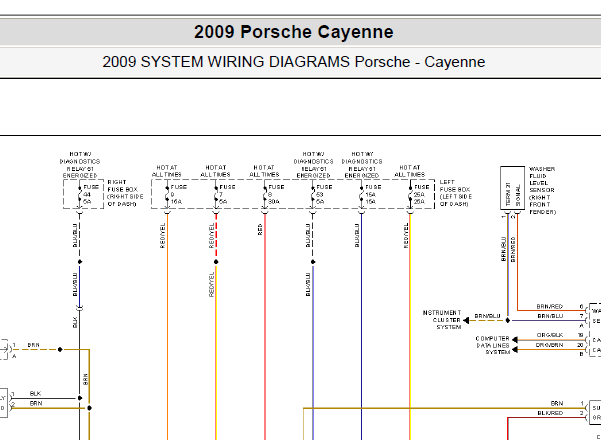Click the ORG/BLK wire arrowhead

click(515, 340)
